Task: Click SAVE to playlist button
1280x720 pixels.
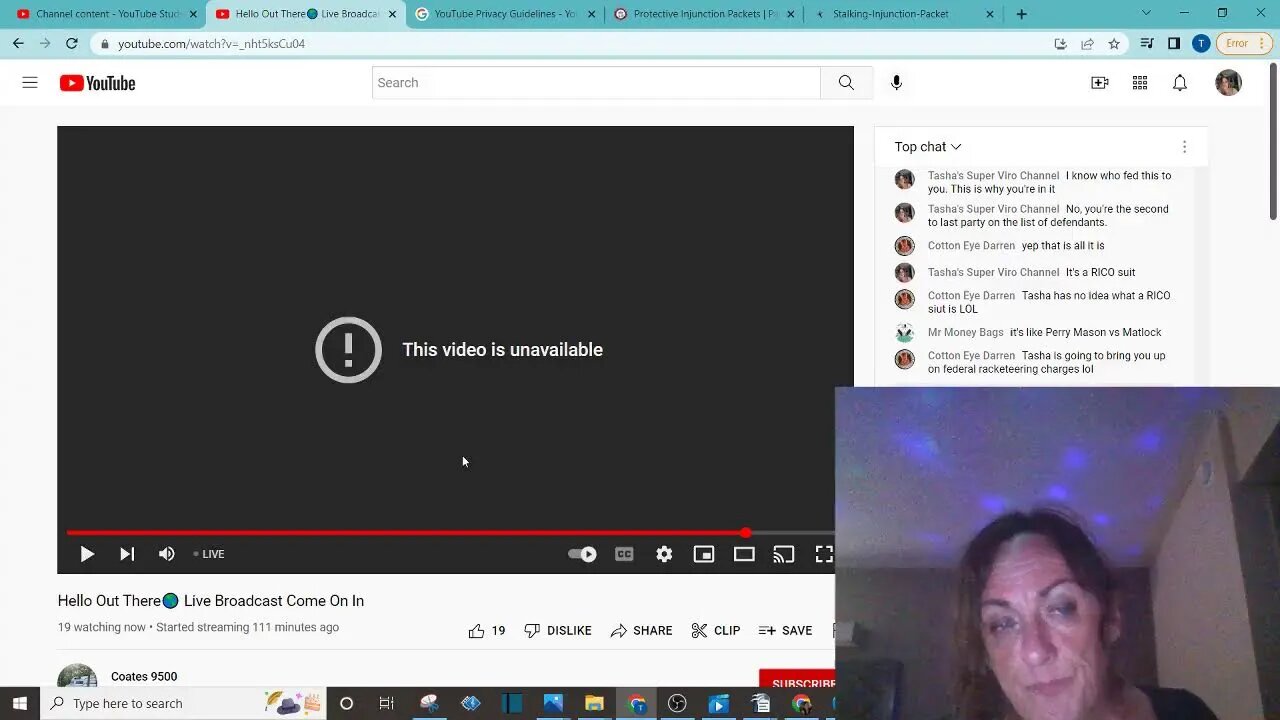Action: pyautogui.click(x=785, y=631)
